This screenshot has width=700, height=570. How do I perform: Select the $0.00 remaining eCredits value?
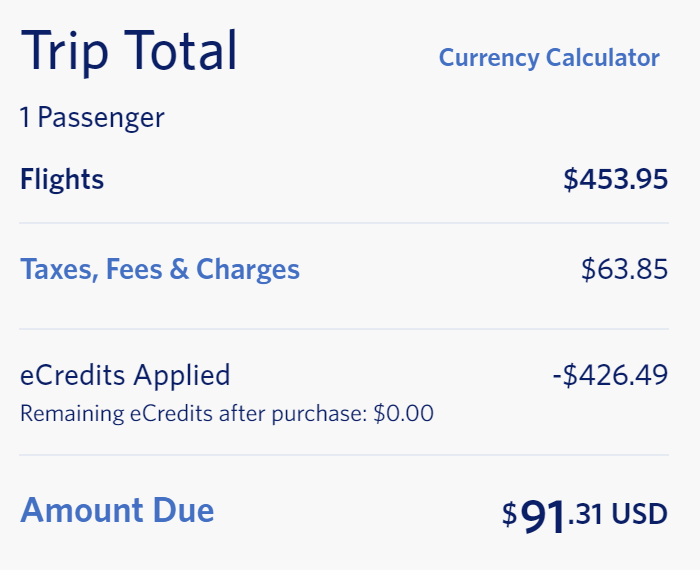(x=404, y=413)
